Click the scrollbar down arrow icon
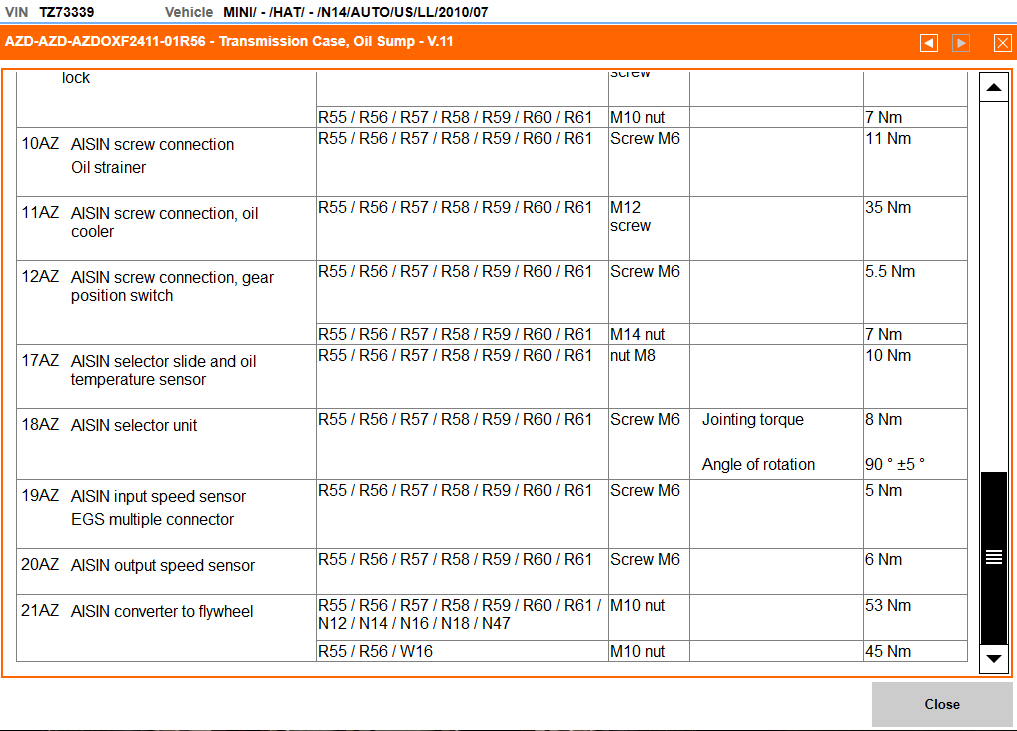This screenshot has height=731, width=1017. tap(992, 660)
